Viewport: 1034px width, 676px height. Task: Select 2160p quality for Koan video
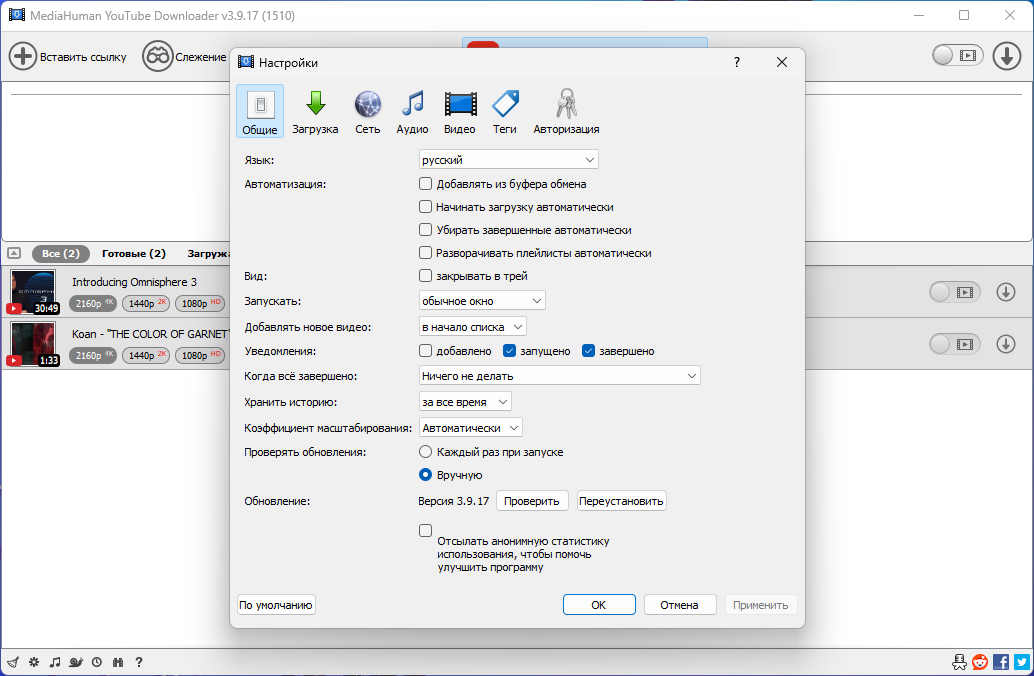coord(93,355)
